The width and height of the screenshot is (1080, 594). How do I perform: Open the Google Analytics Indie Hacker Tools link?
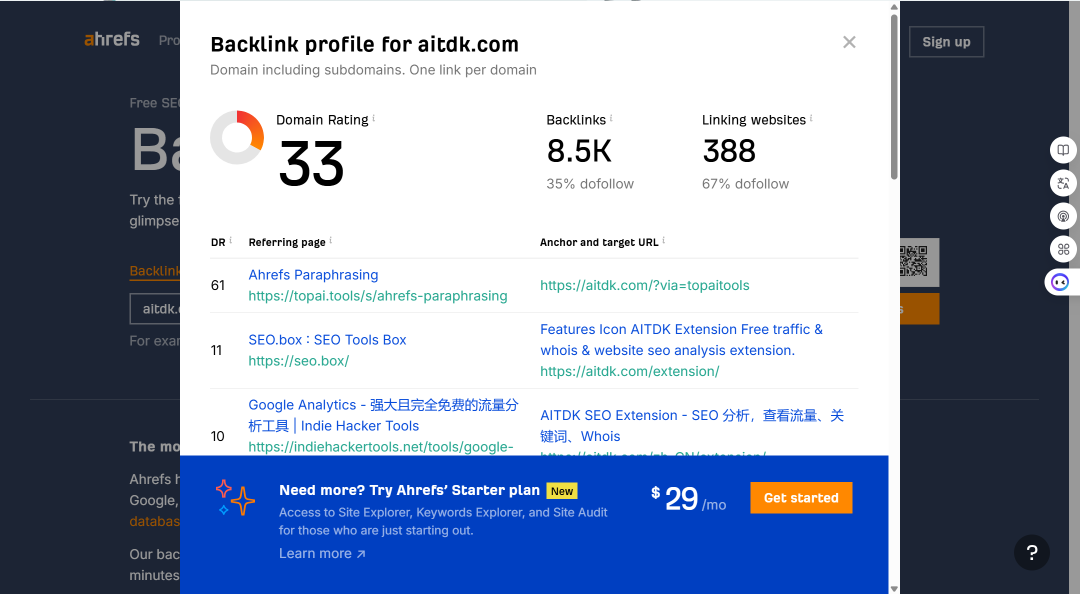click(x=383, y=416)
